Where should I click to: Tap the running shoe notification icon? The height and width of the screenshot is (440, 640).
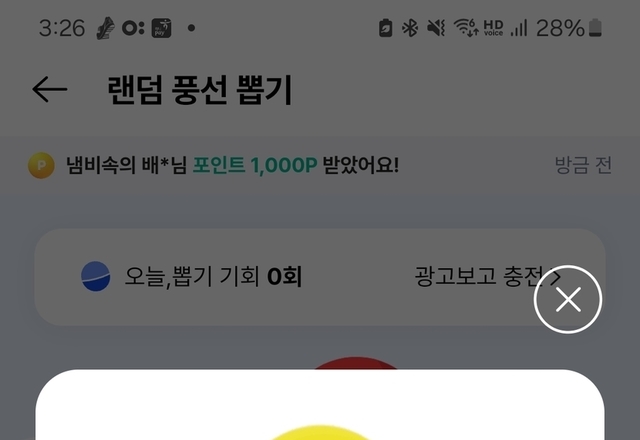pyautogui.click(x=105, y=28)
